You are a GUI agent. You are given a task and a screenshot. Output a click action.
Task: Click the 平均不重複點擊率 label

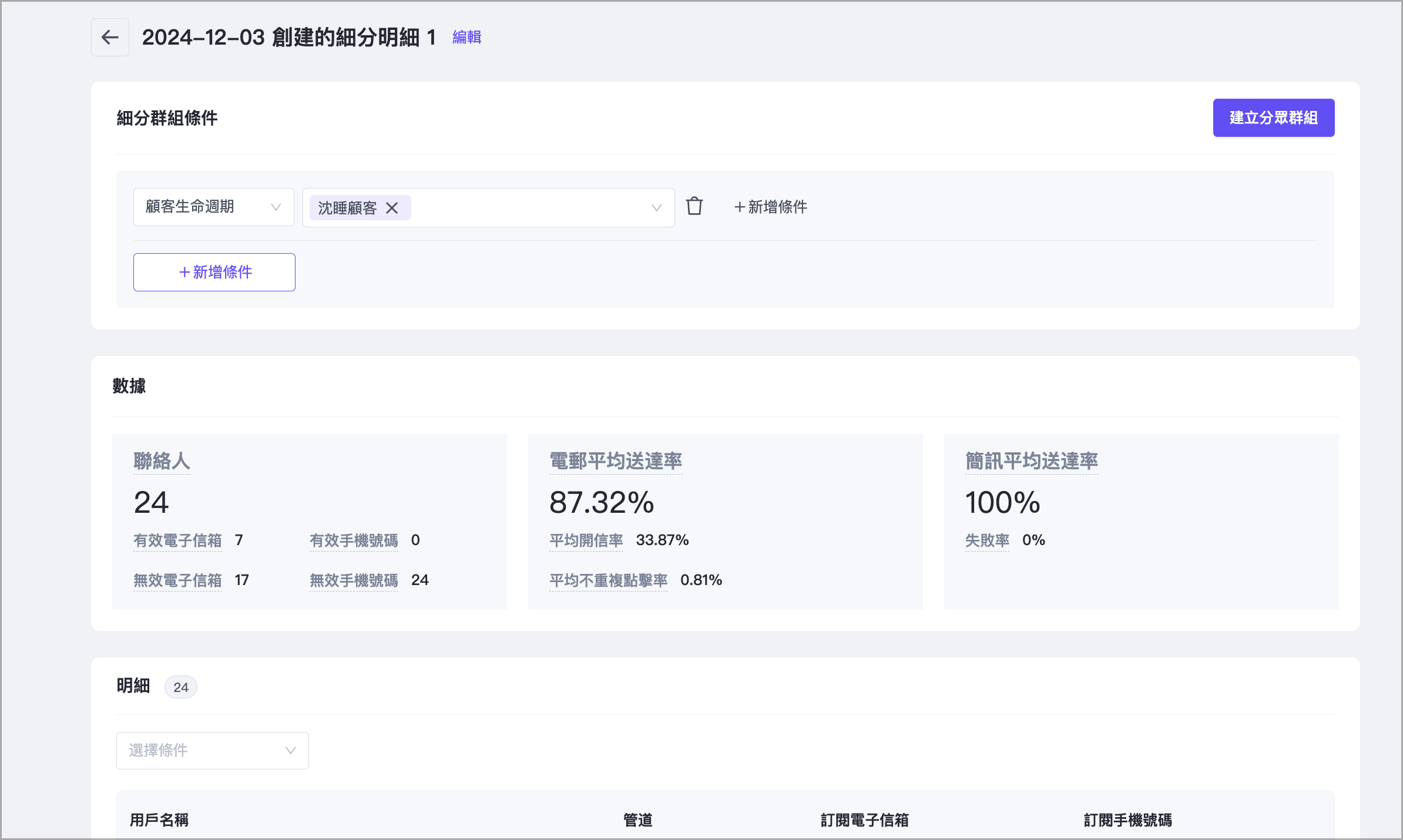[608, 580]
